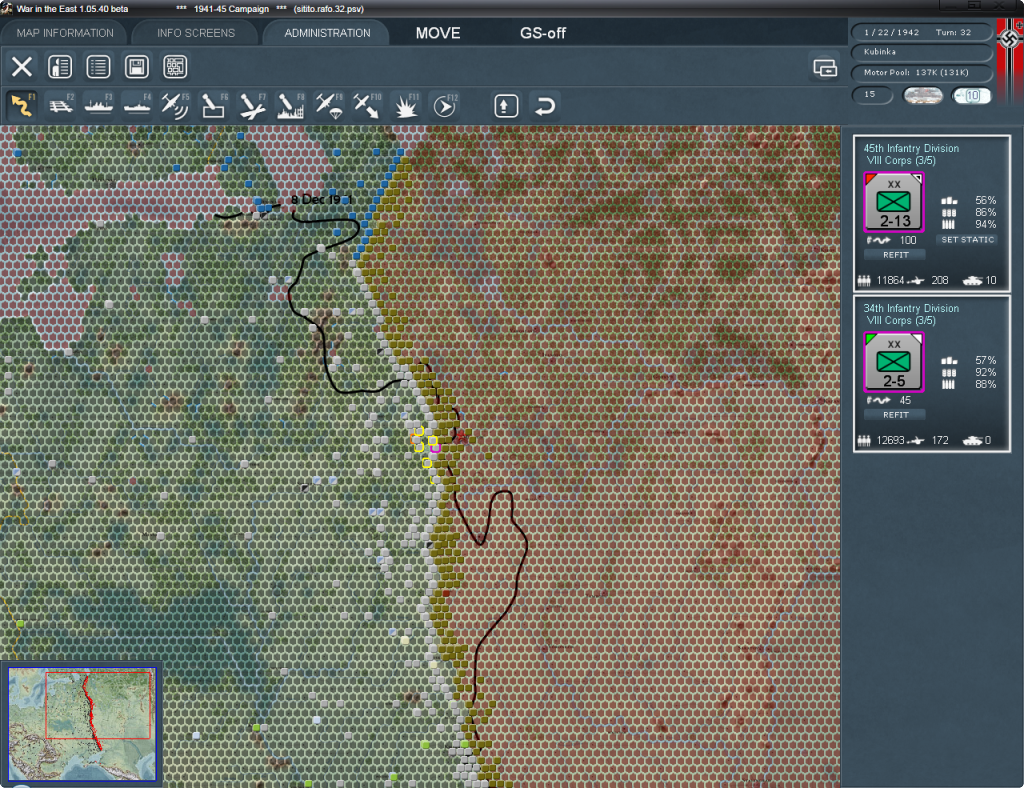Screen dimensions: 1024x788
Task: Click the MOVE mode label
Action: click(438, 33)
